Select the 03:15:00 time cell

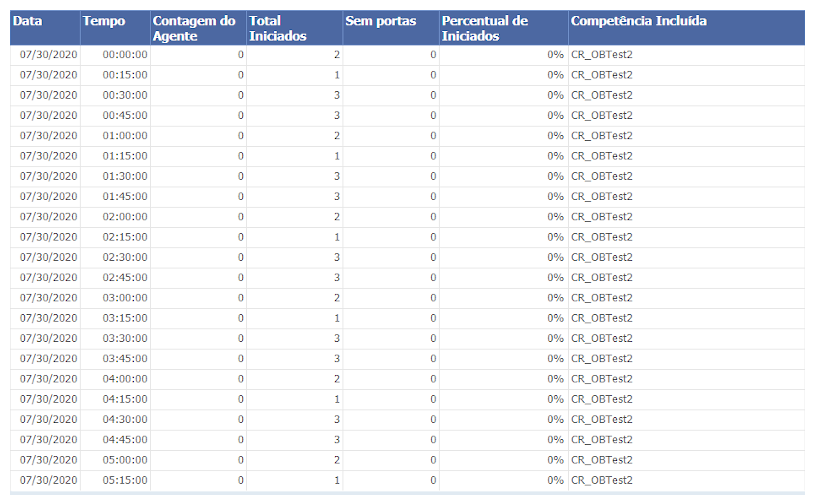coord(116,319)
